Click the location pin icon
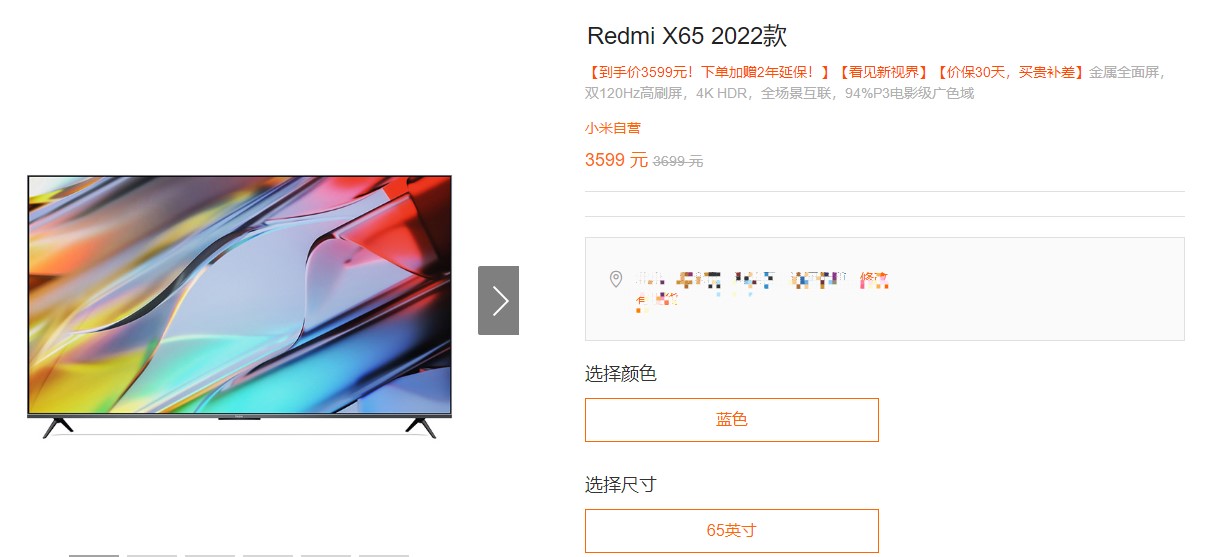 [x=616, y=279]
